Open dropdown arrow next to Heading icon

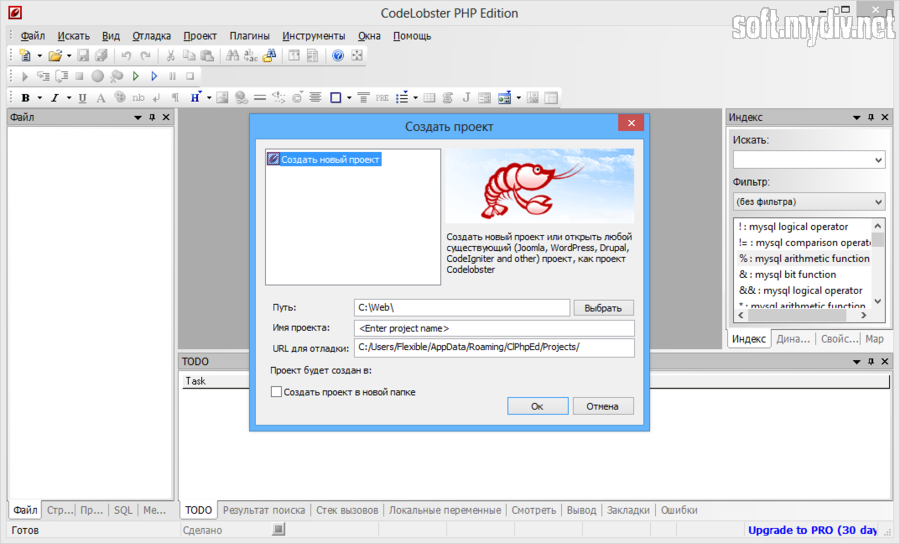pos(209,98)
